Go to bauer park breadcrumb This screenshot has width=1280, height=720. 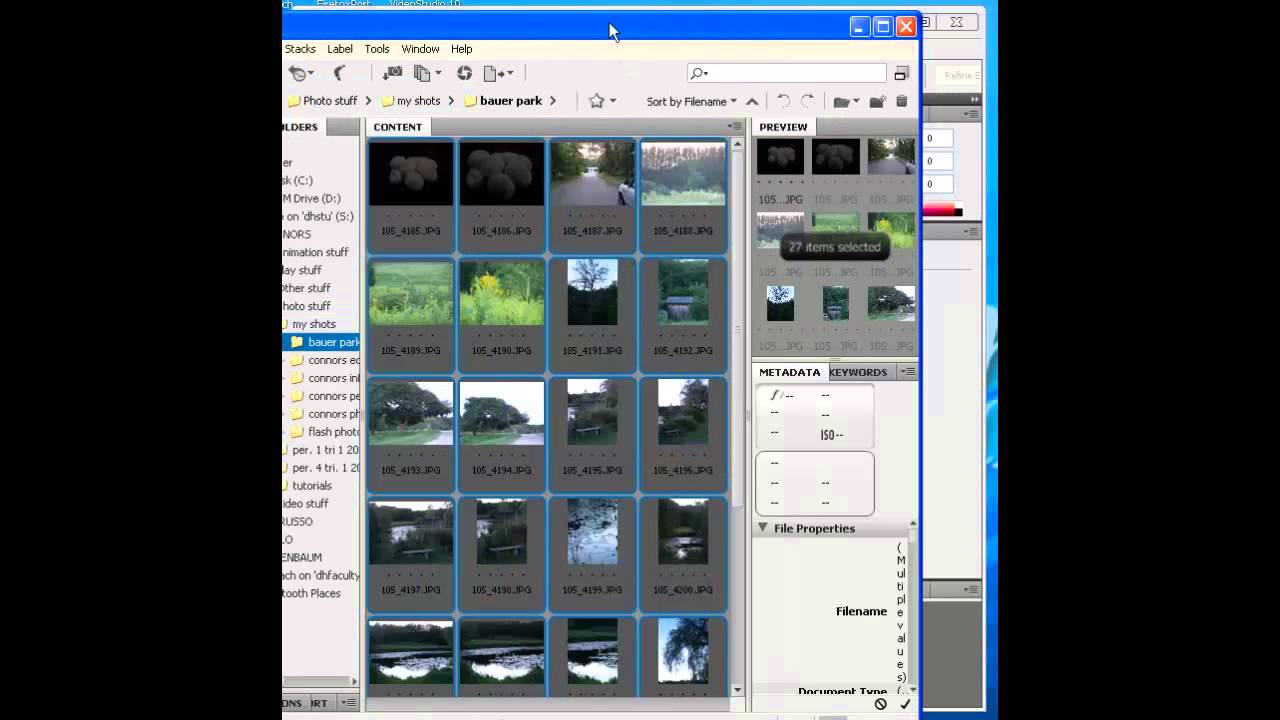[x=511, y=101]
